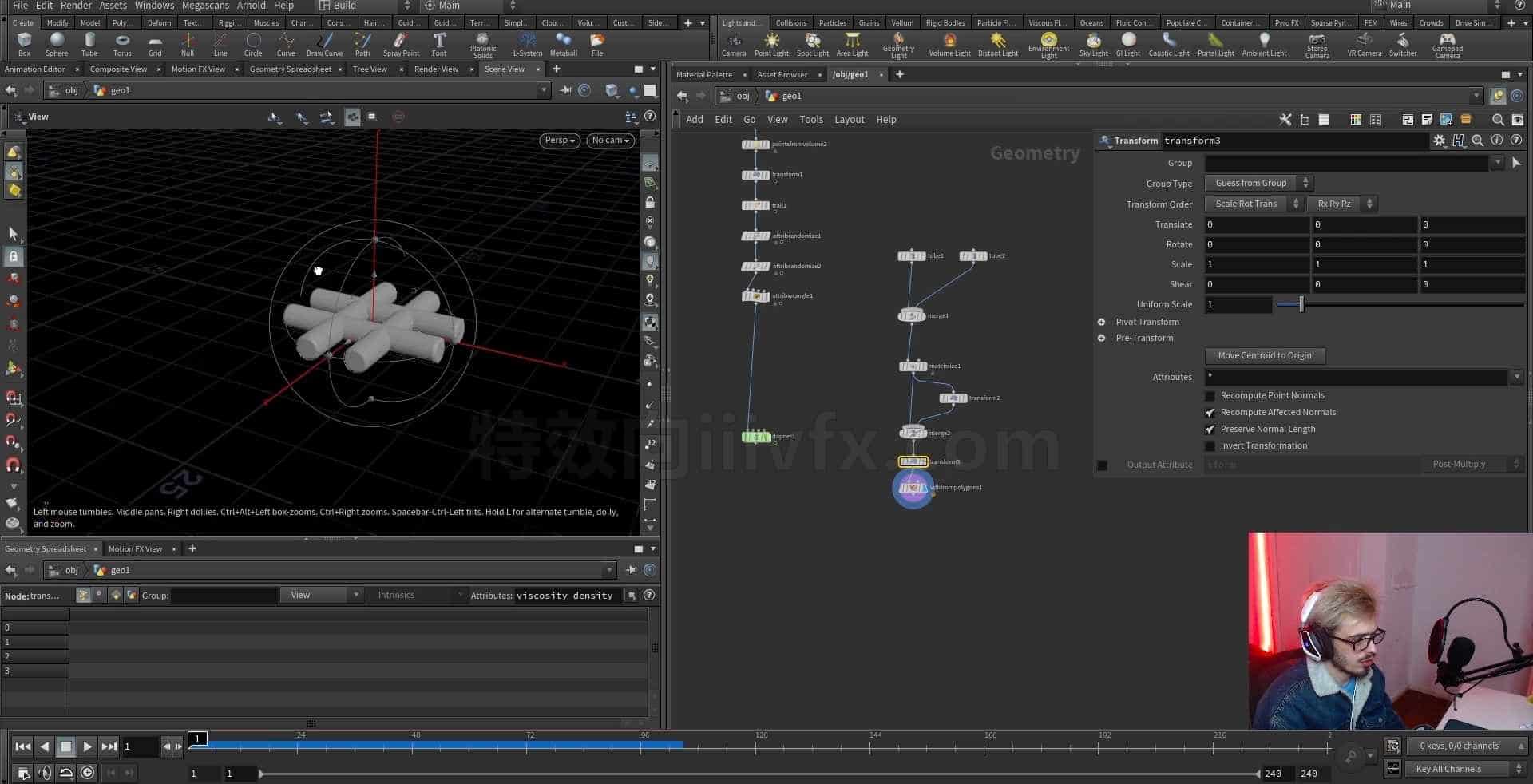This screenshot has width=1533, height=784.
Task: Select the Sphere shelf tool
Action: pyautogui.click(x=57, y=44)
